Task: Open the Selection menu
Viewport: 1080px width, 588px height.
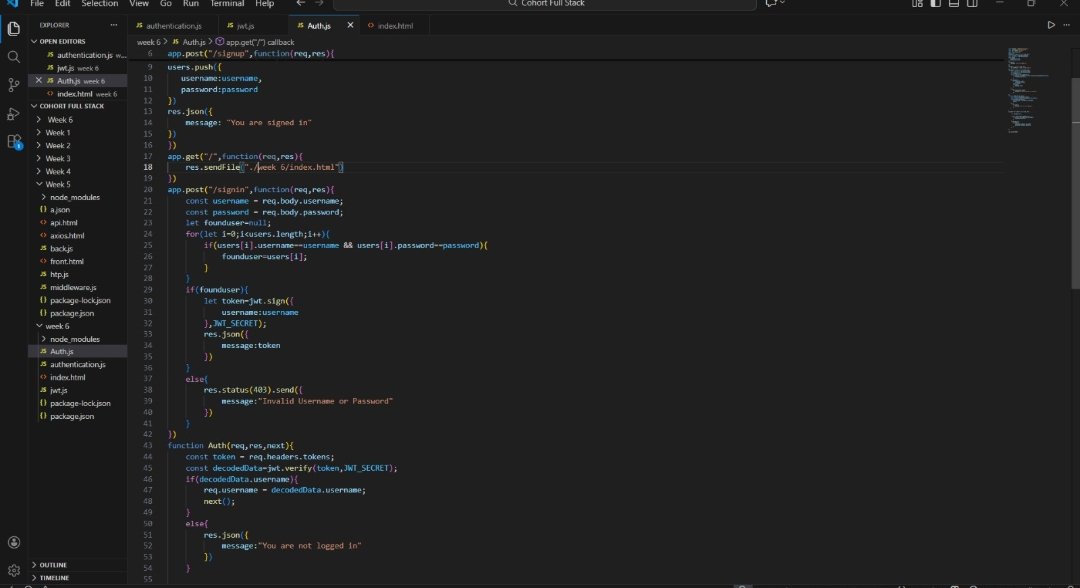Action: pyautogui.click(x=100, y=3)
